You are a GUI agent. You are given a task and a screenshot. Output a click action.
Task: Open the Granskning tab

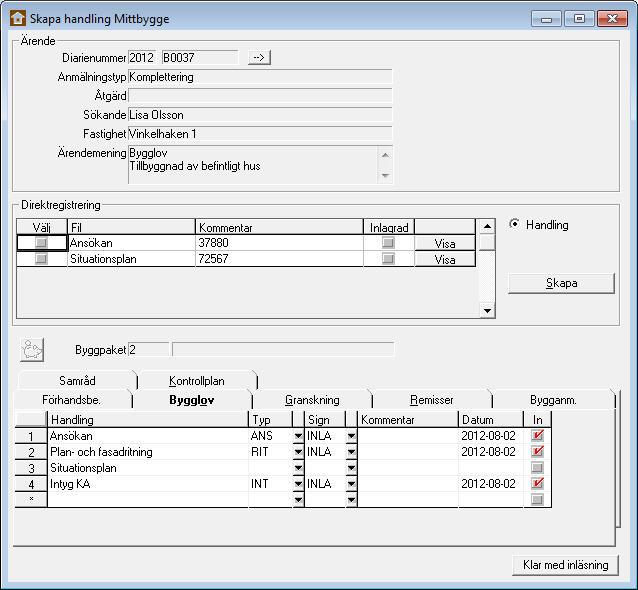point(312,400)
